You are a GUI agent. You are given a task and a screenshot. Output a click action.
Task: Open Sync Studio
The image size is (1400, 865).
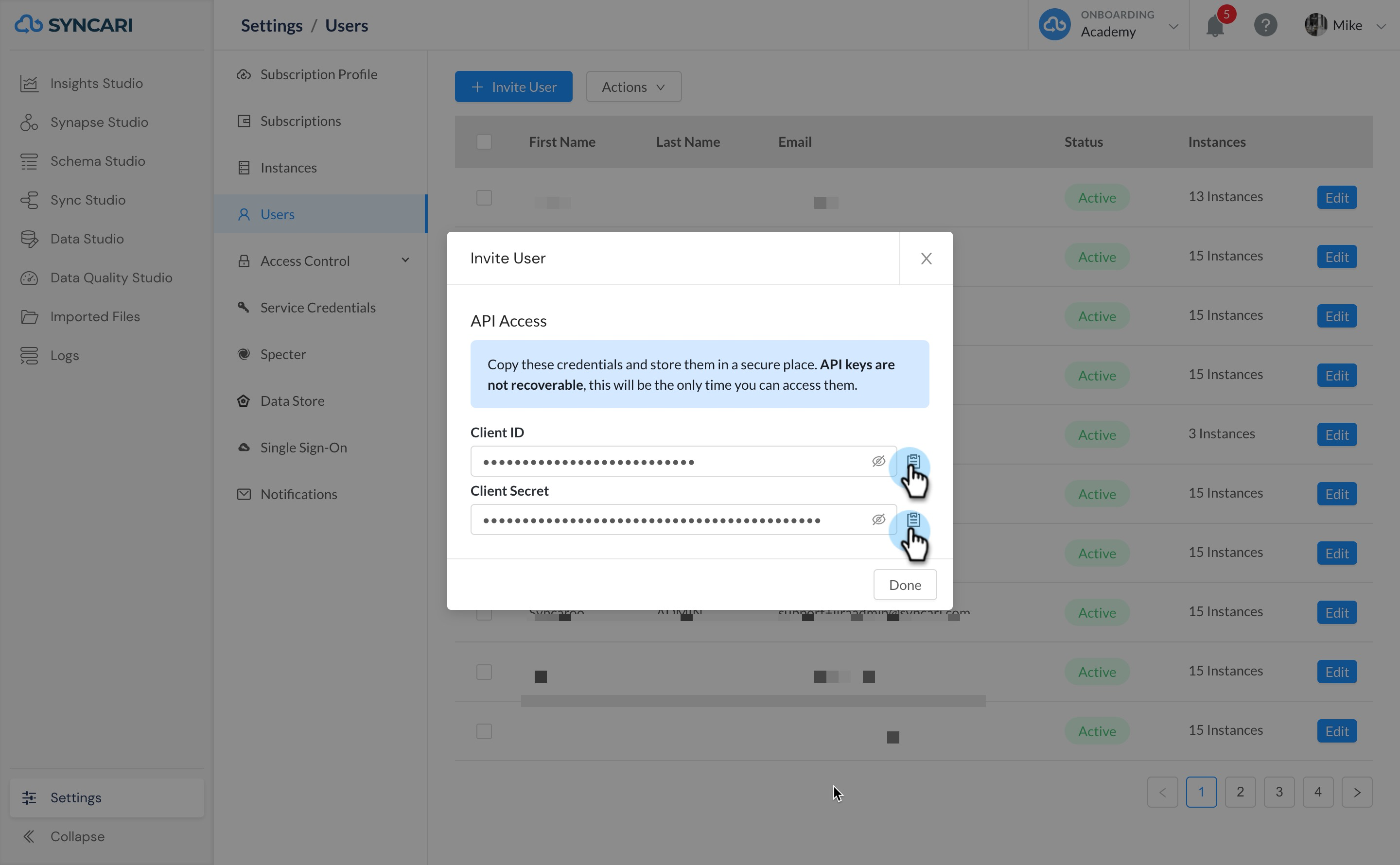(87, 200)
